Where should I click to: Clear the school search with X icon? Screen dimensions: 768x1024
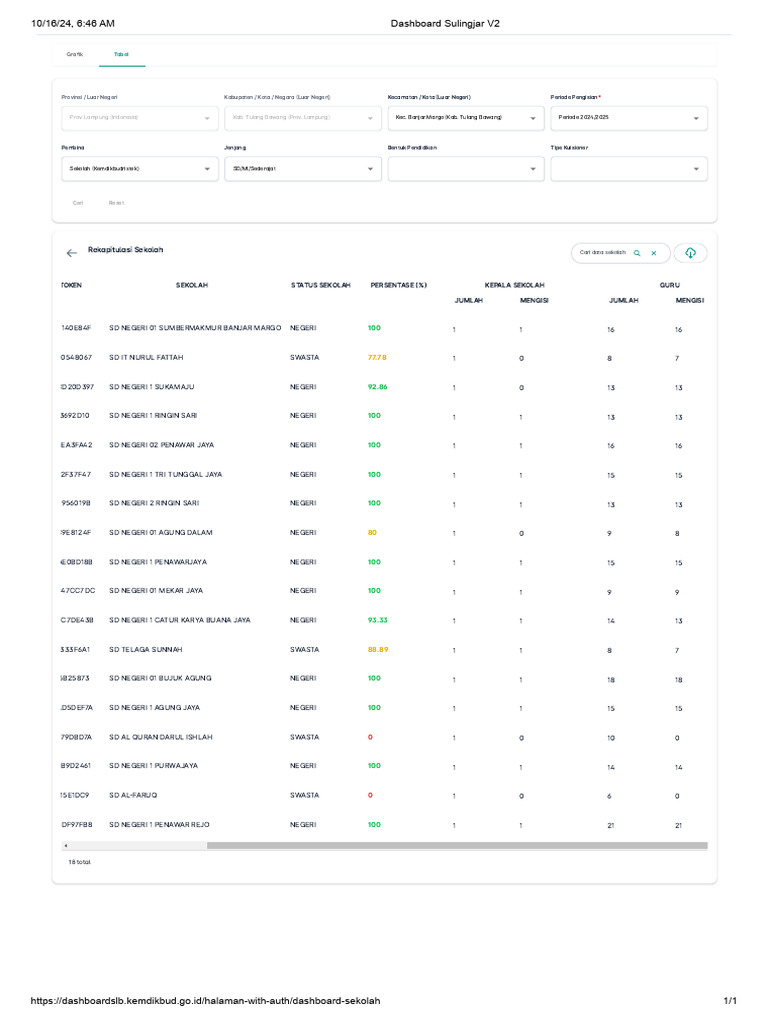pyautogui.click(x=654, y=253)
